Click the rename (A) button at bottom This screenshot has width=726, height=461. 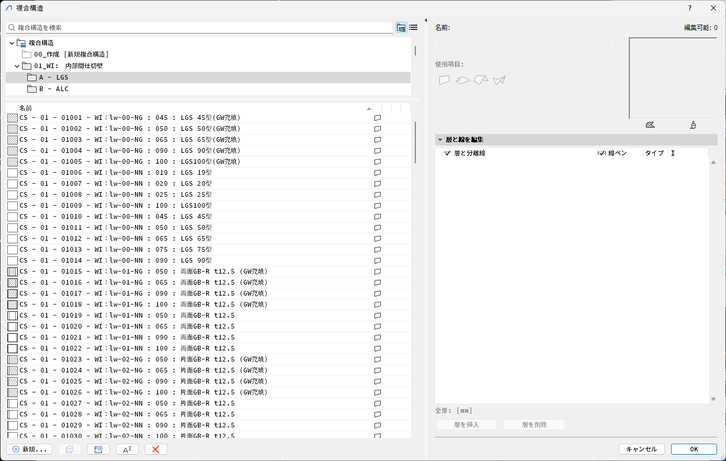point(127,449)
